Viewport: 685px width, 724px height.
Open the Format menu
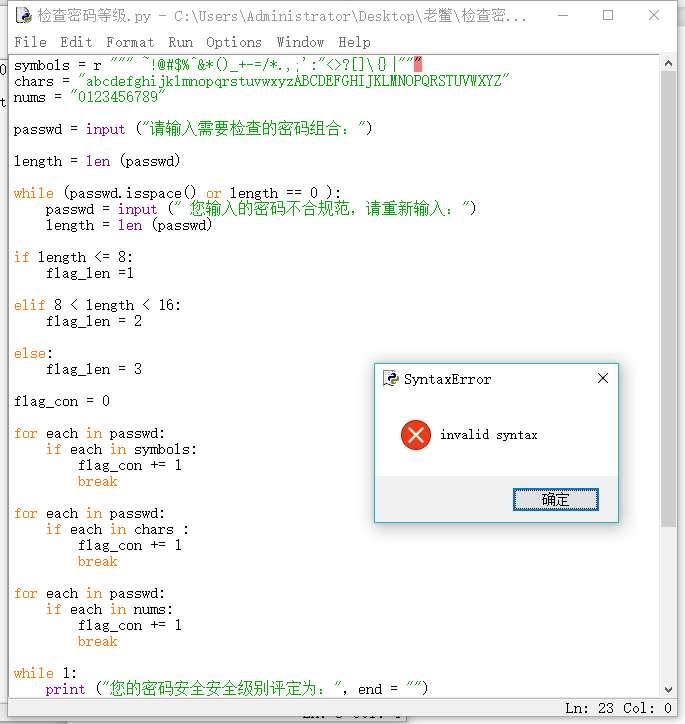(x=130, y=42)
